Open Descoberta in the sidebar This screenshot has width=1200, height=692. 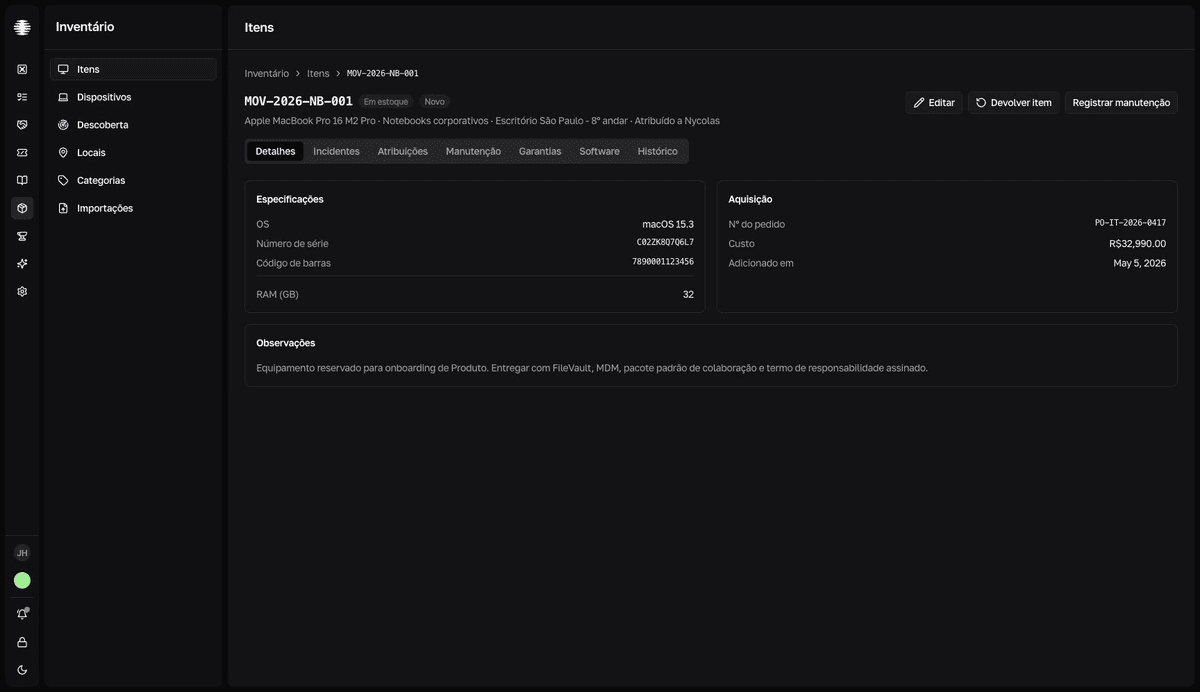[133, 125]
